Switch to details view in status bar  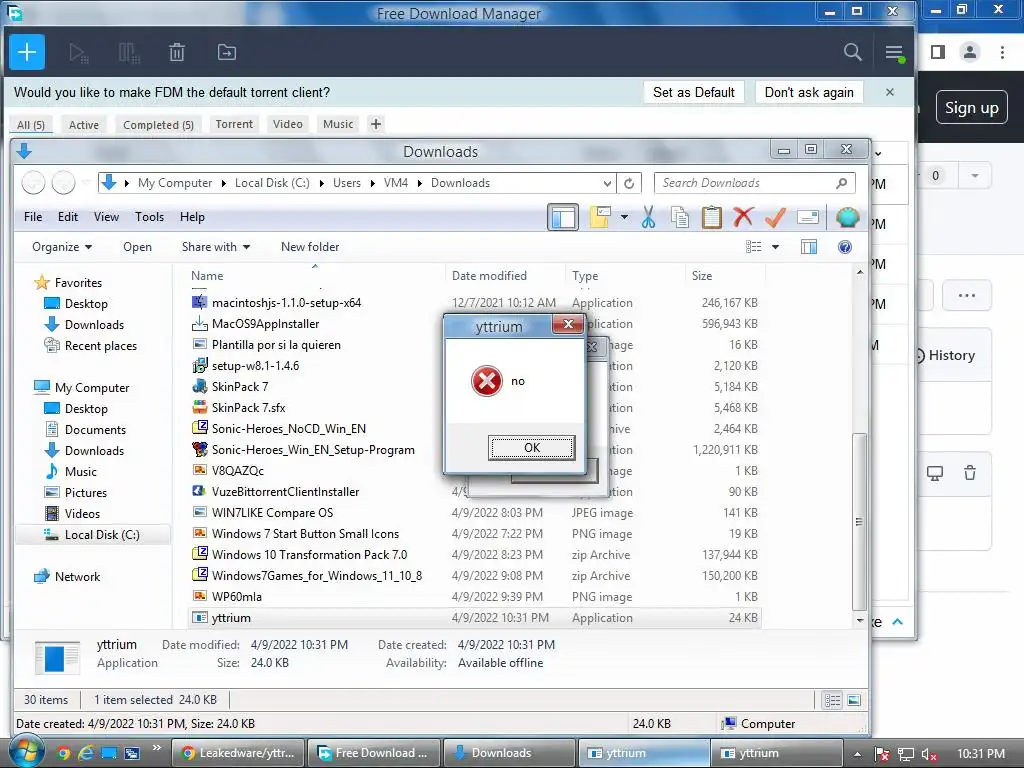833,700
